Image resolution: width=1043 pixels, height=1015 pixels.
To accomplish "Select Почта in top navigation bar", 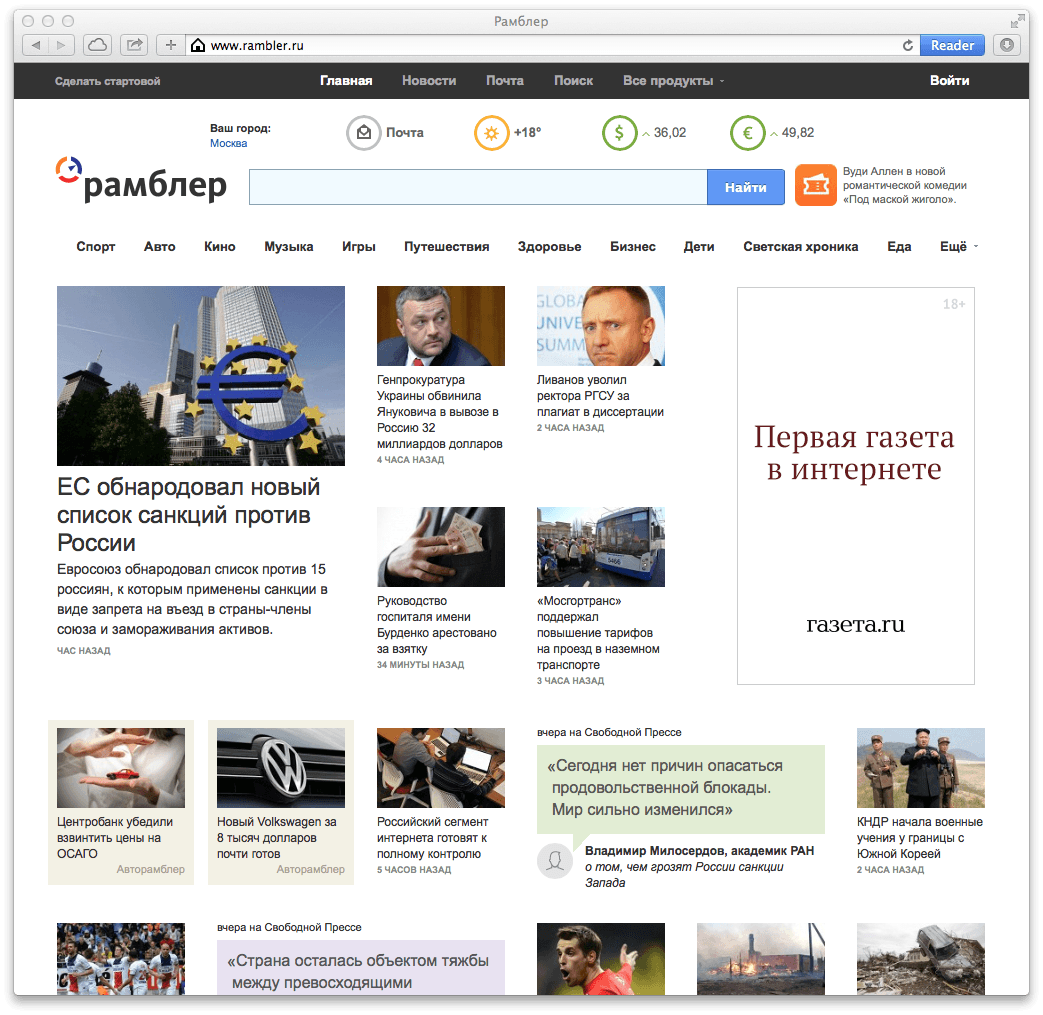I will (505, 80).
